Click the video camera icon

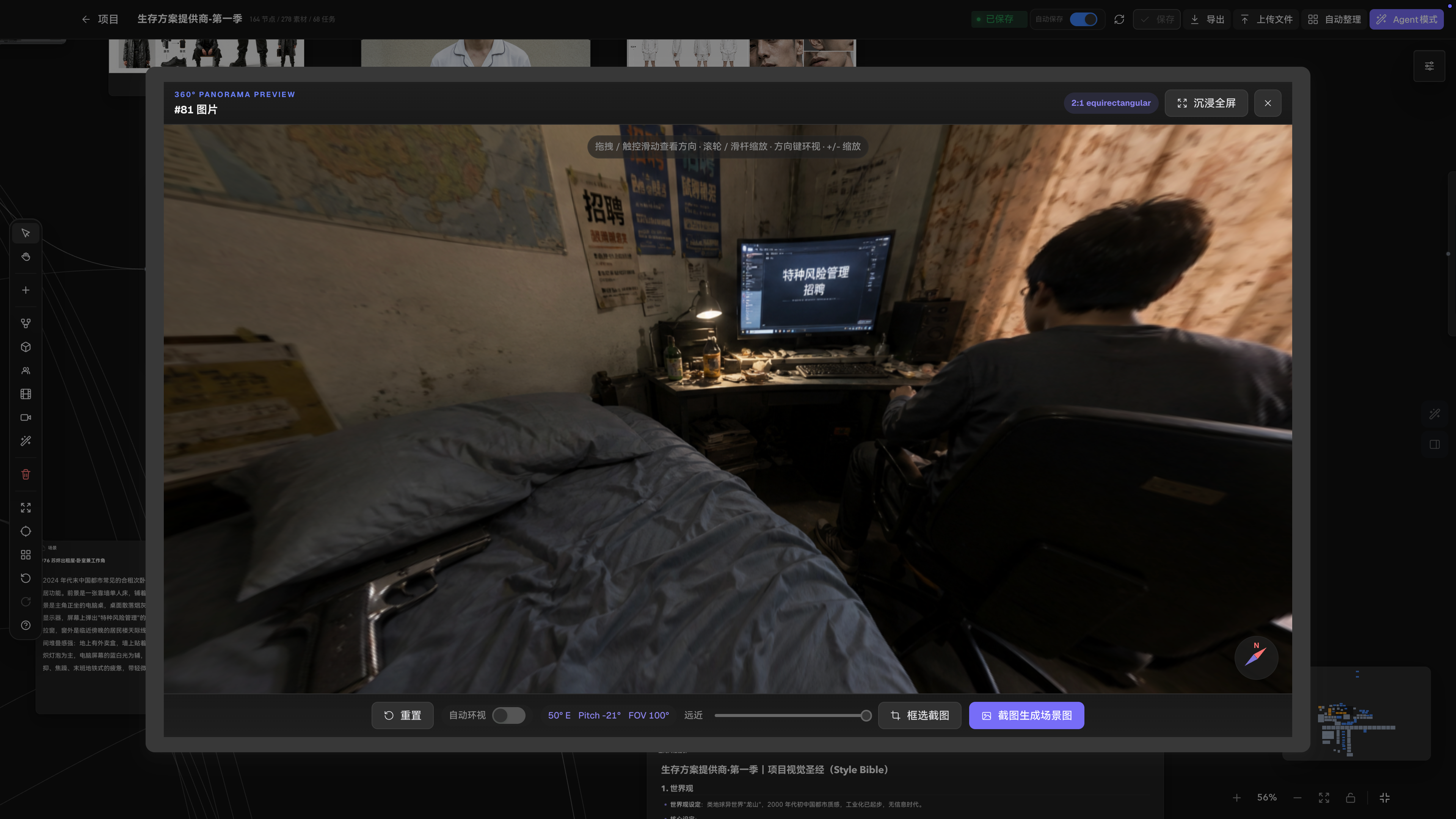(x=25, y=418)
